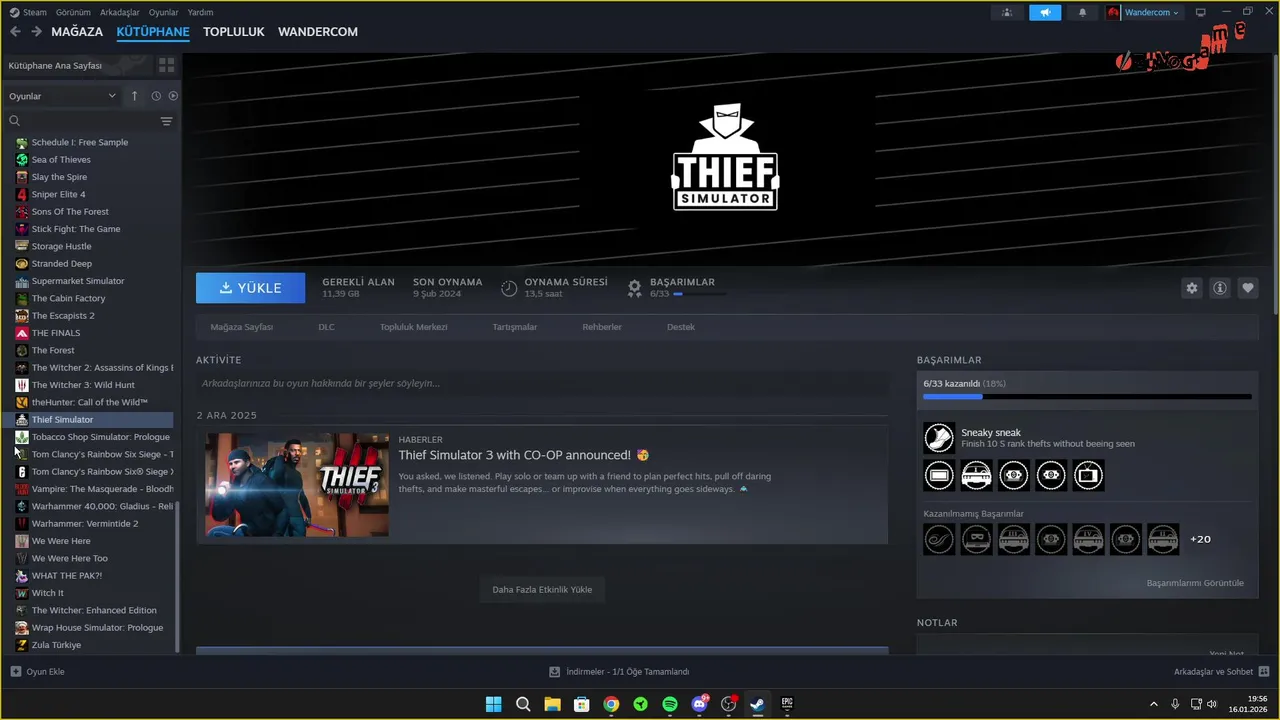Open earned car I achievement icon

pyautogui.click(x=976, y=476)
